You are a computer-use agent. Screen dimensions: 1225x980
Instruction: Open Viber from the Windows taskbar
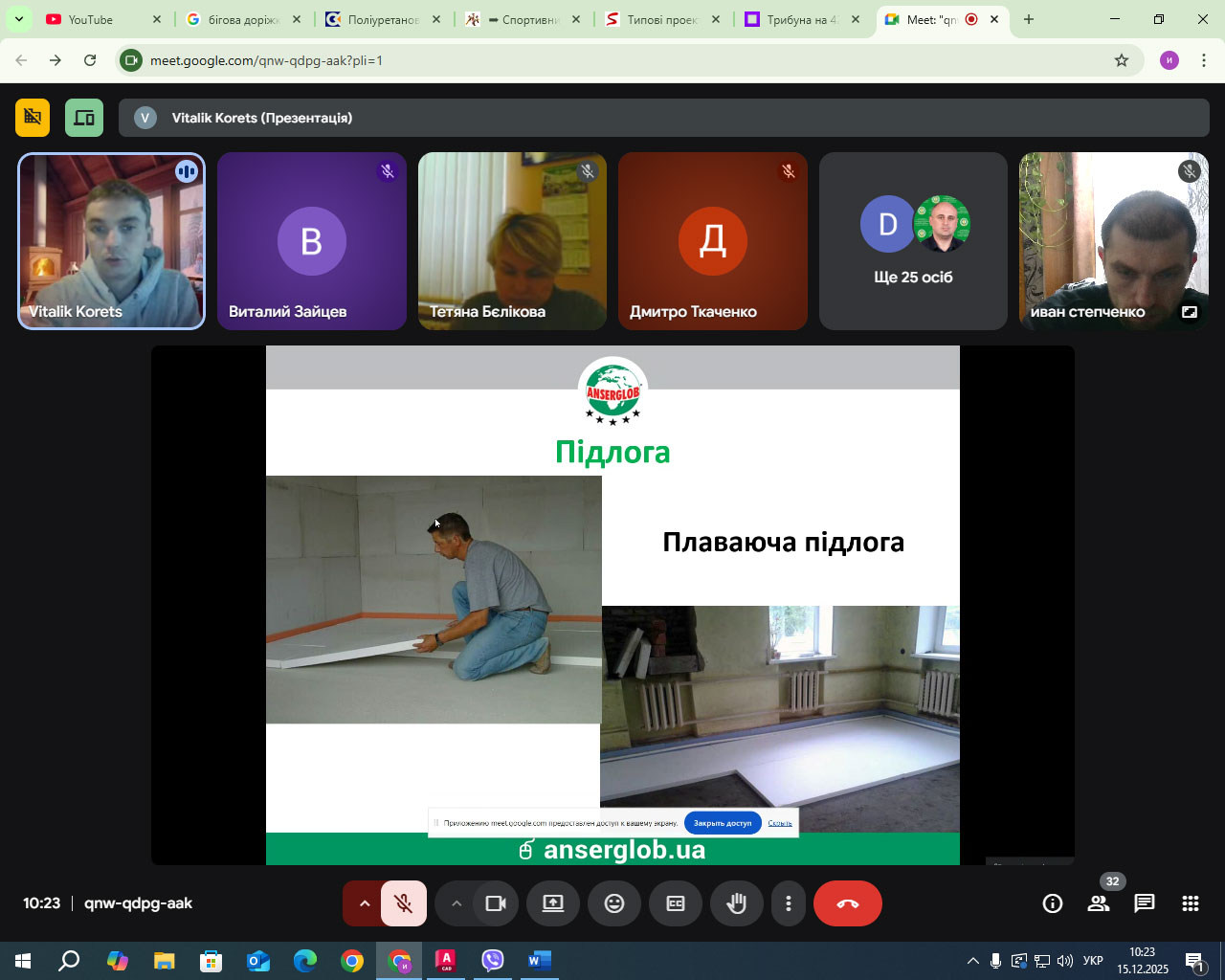coord(493,960)
